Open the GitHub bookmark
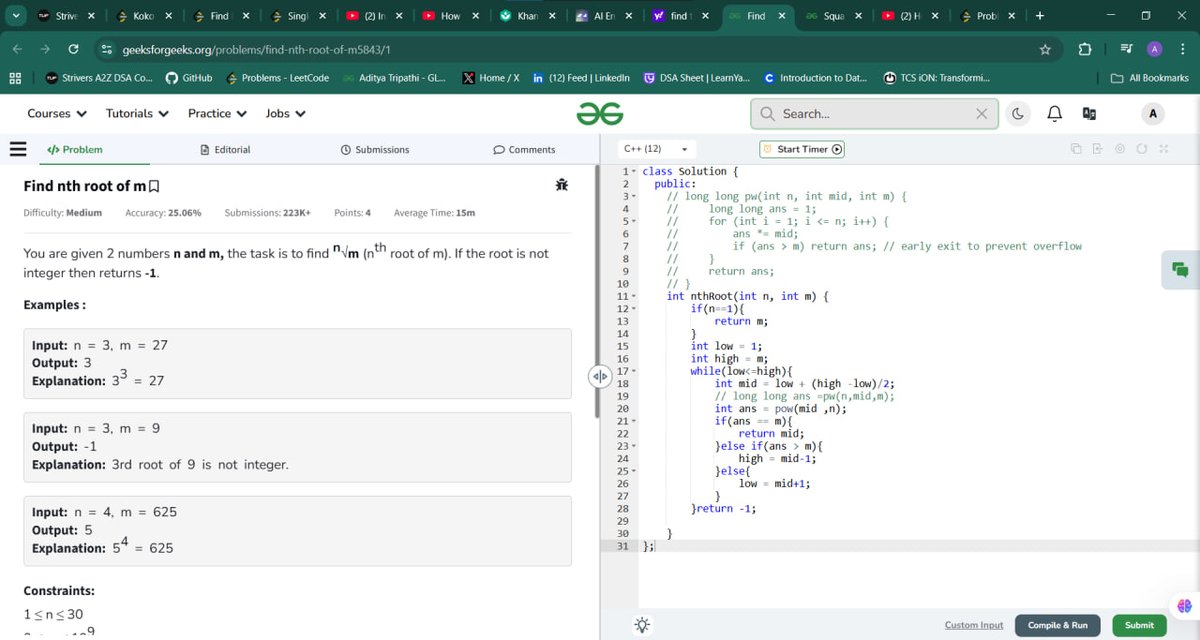 (x=187, y=78)
